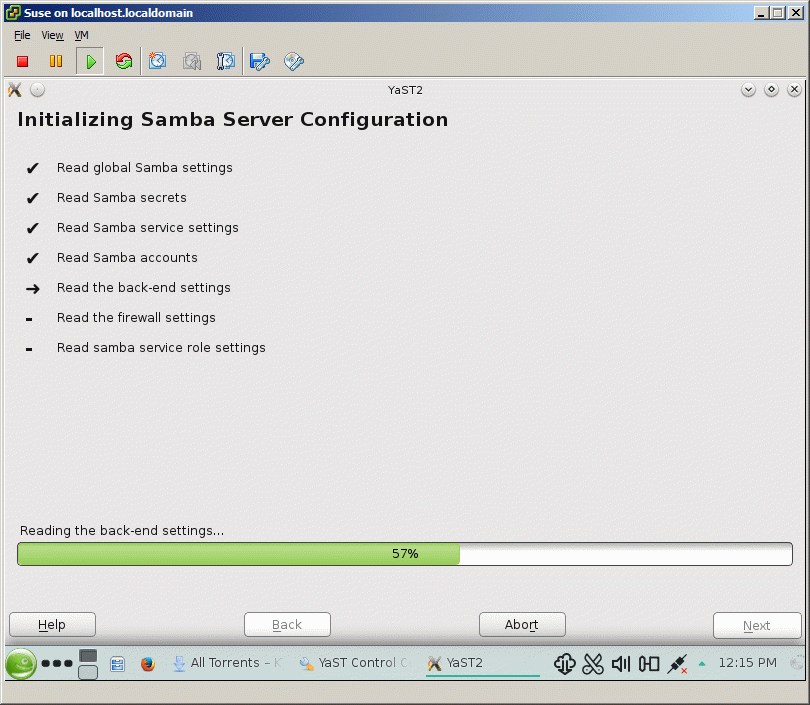Click the 'Read global Samba settings' step
This screenshot has width=810, height=705.
coord(145,168)
